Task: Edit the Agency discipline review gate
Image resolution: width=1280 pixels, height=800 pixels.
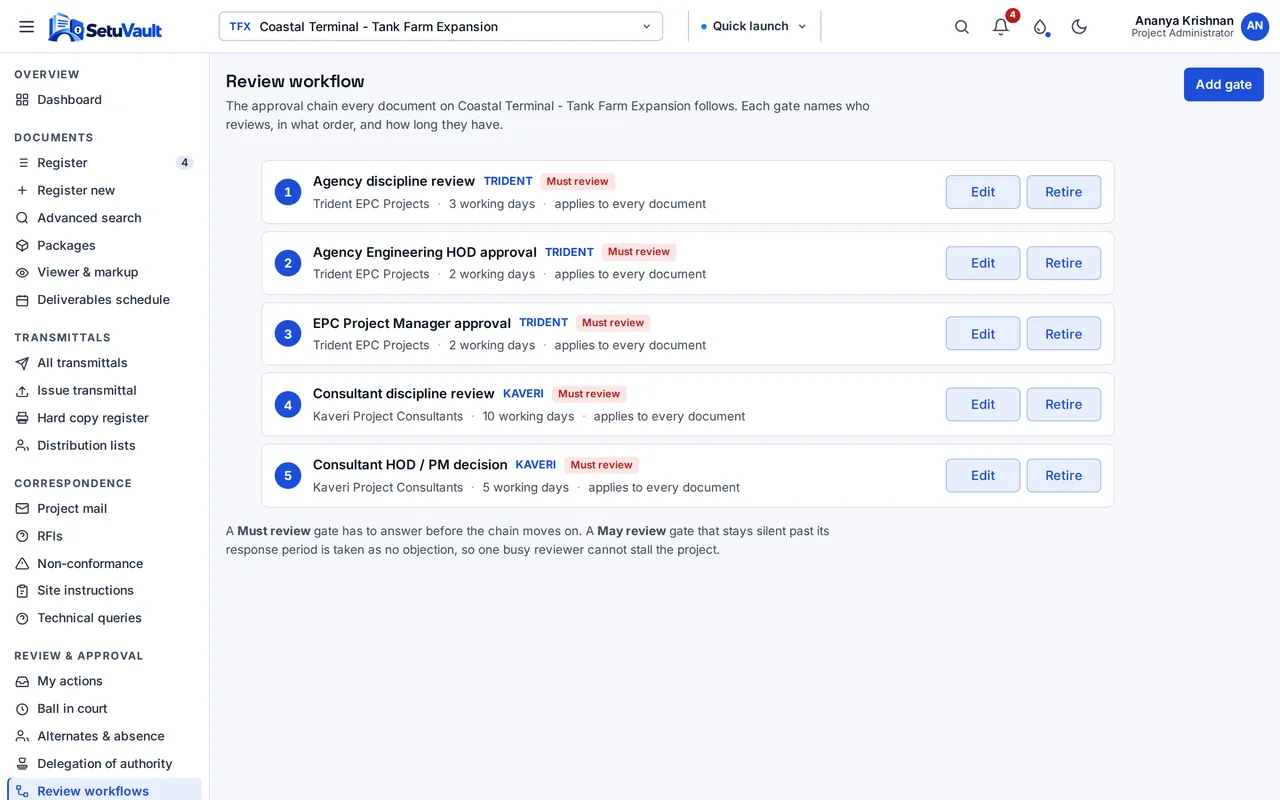Action: (983, 192)
